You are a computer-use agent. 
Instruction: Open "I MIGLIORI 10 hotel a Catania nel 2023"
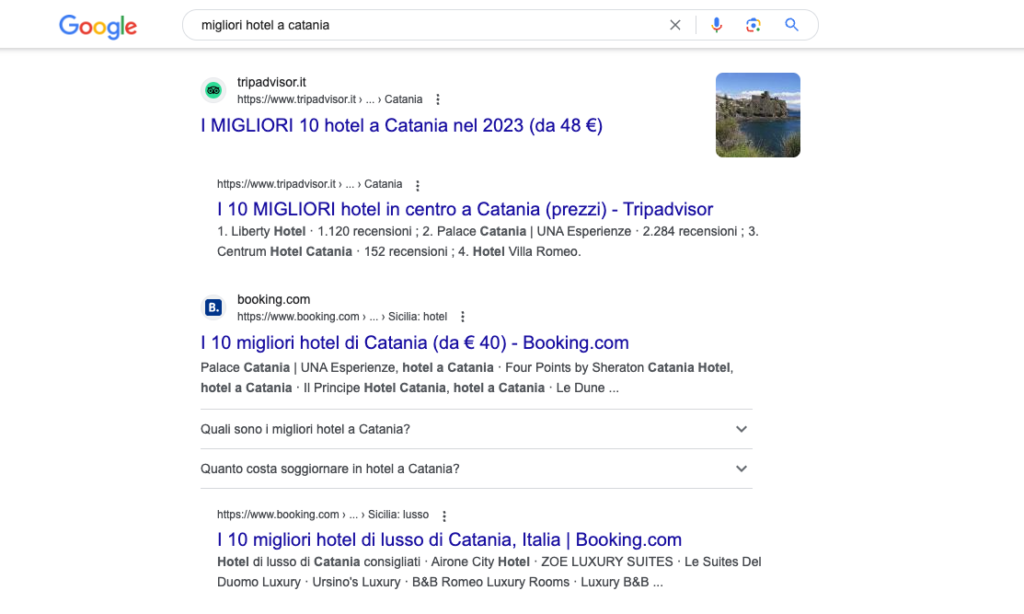pos(402,125)
